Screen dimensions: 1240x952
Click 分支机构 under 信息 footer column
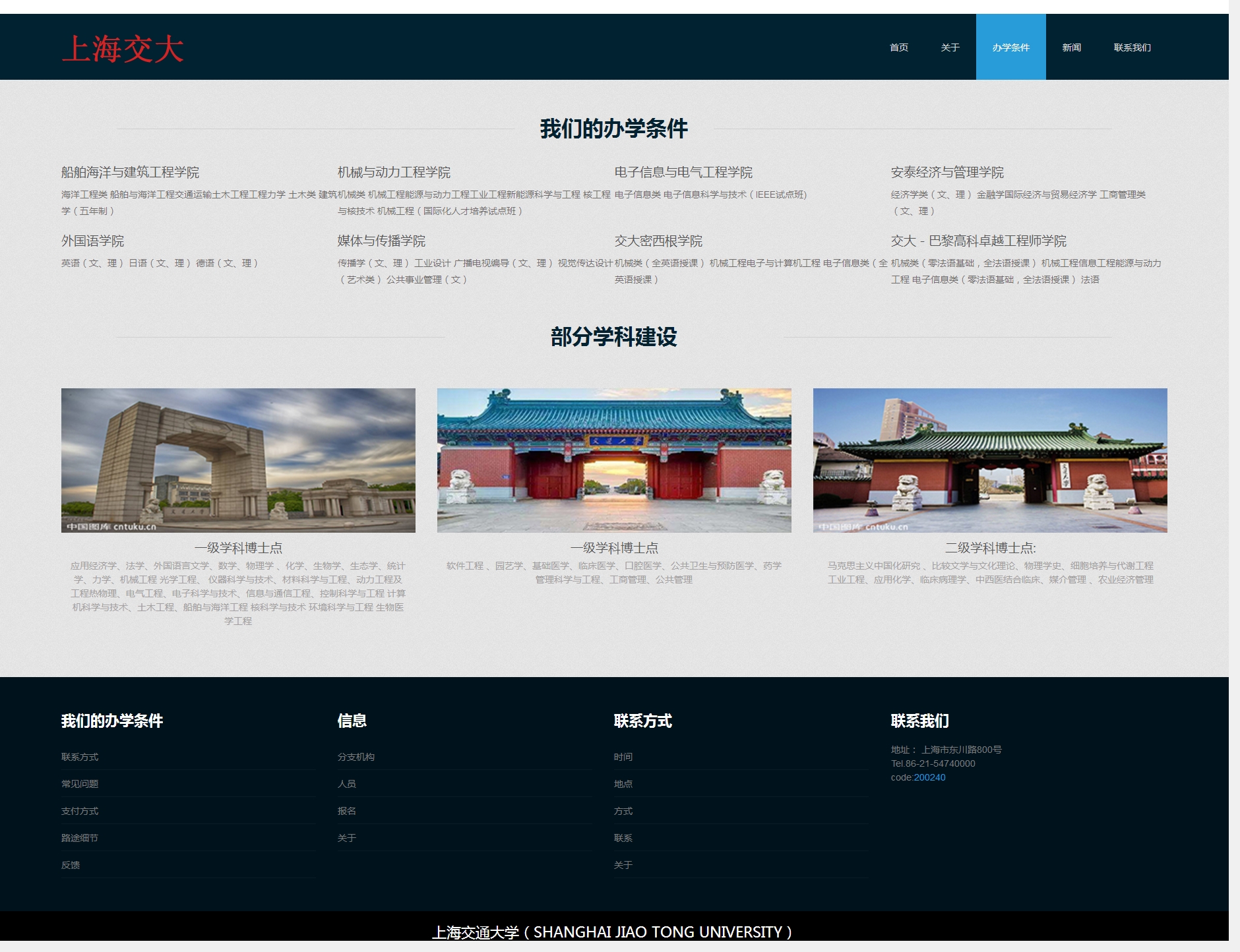tap(356, 757)
